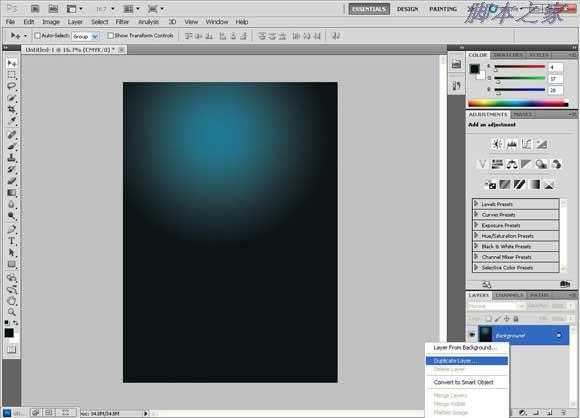Enable the Auto-Select checkbox
This screenshot has height=418, width=580.
(x=37, y=36)
